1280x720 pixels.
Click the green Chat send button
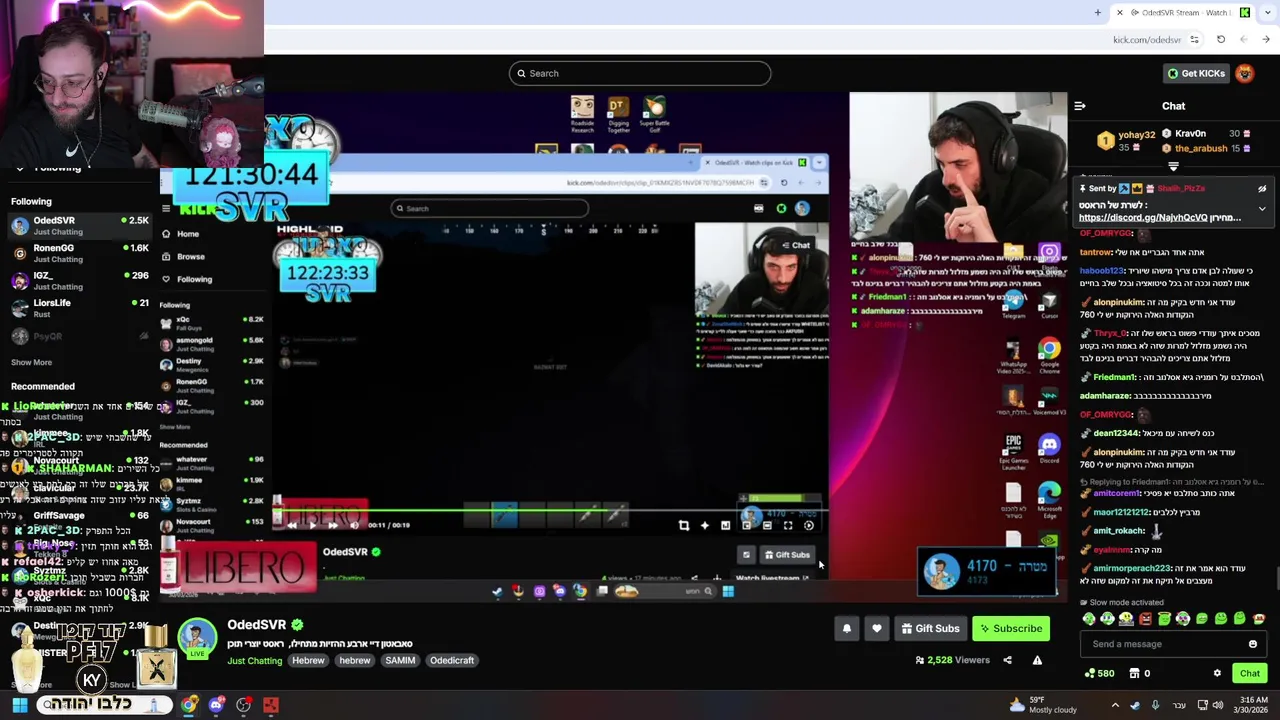pos(1250,673)
